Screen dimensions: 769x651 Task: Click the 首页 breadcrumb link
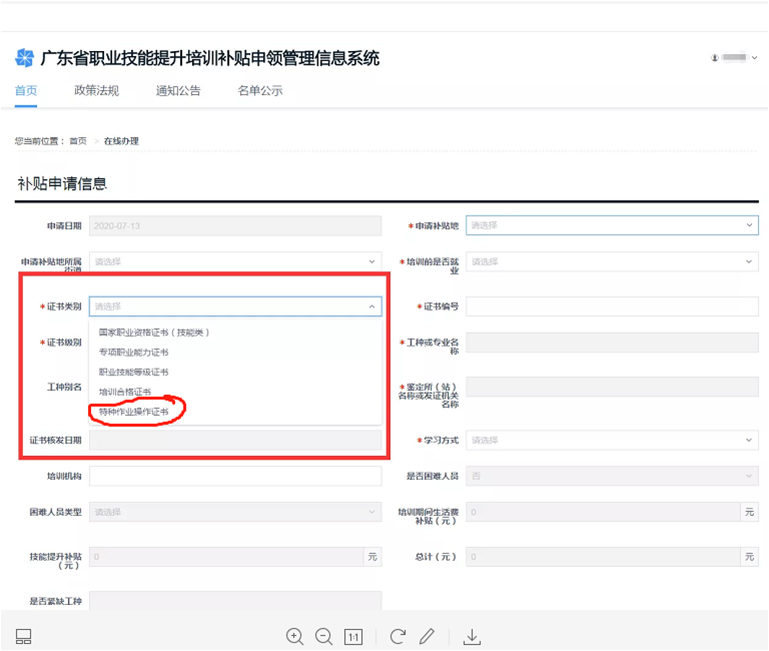(77, 141)
